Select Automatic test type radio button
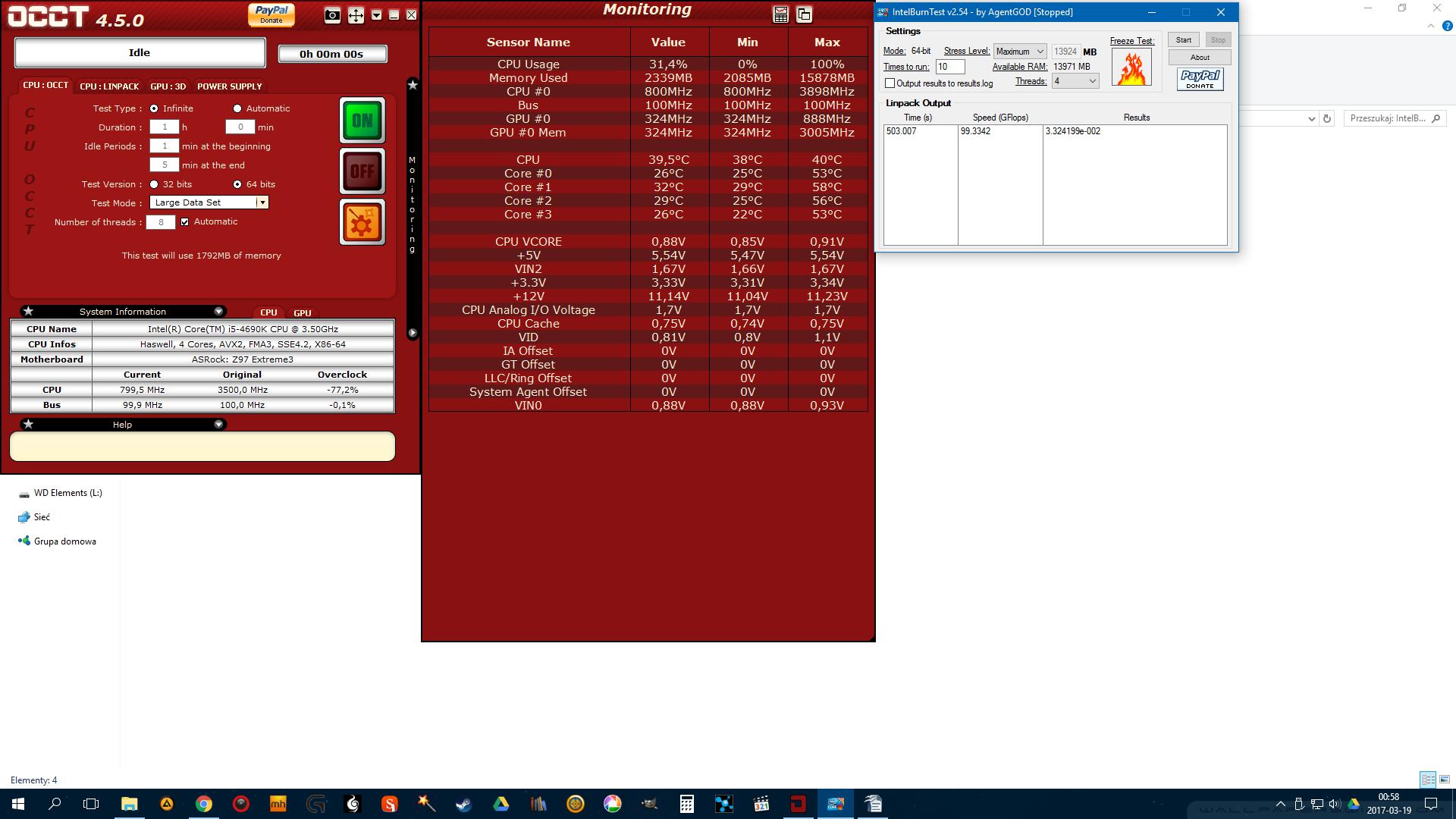 pos(237,108)
